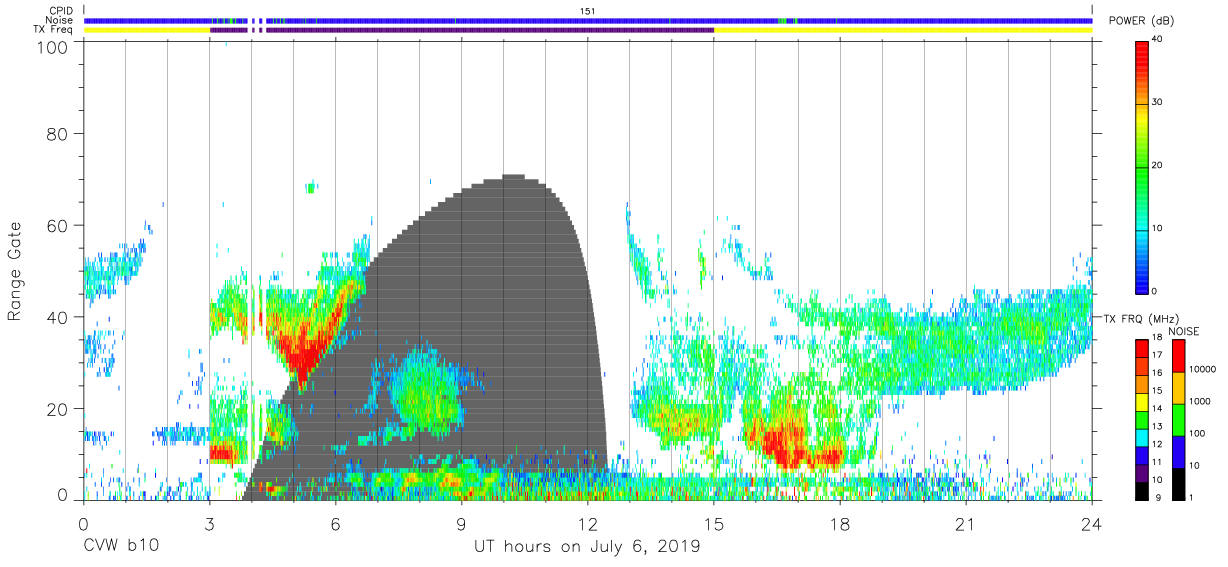Click the 18 label on TX FRQ scale
Viewport: 1228px width, 567px height.
pos(1156,339)
